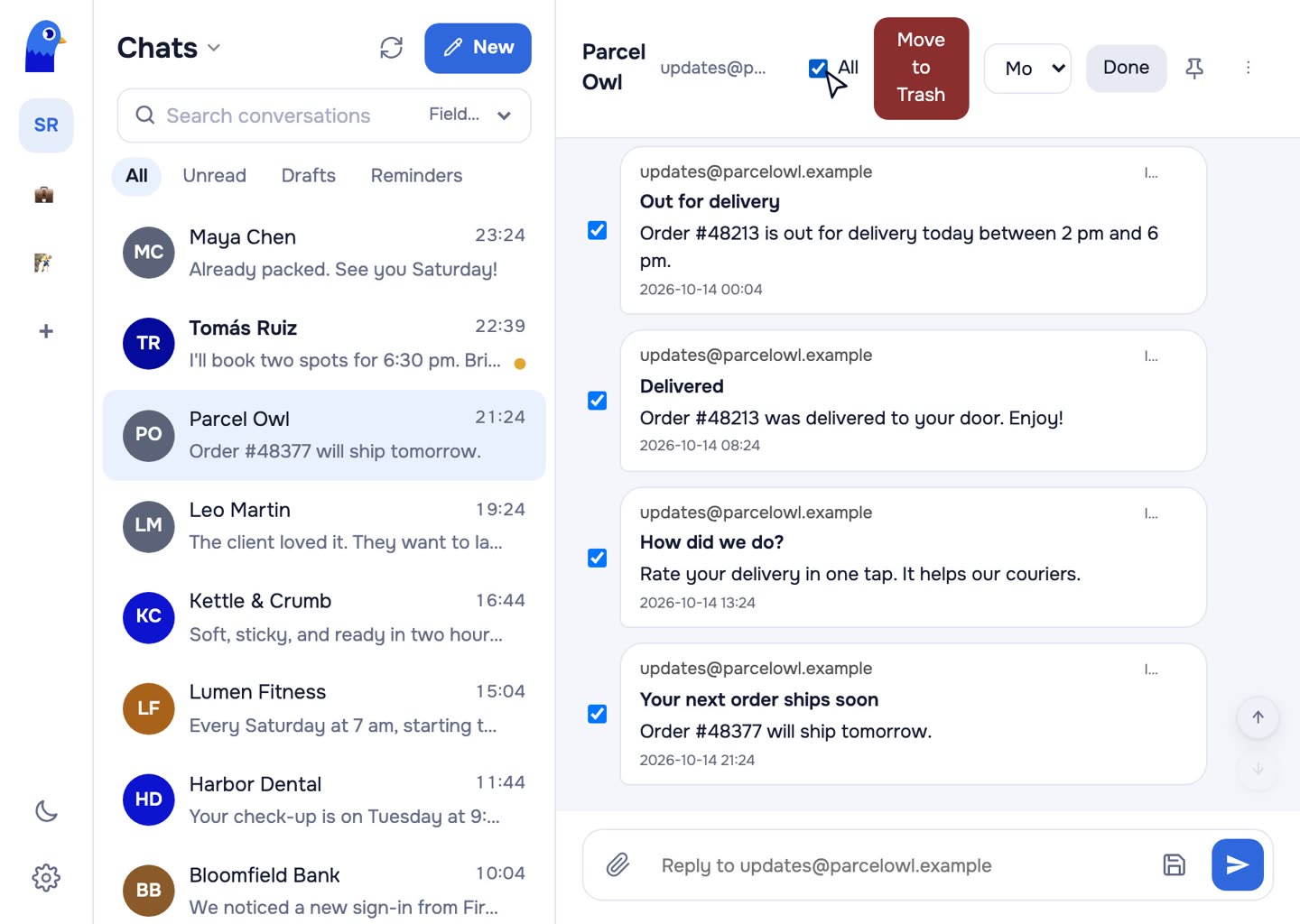The height and width of the screenshot is (924, 1300).
Task: Open the third workspace icon in sidebar
Action: pyautogui.click(x=43, y=263)
